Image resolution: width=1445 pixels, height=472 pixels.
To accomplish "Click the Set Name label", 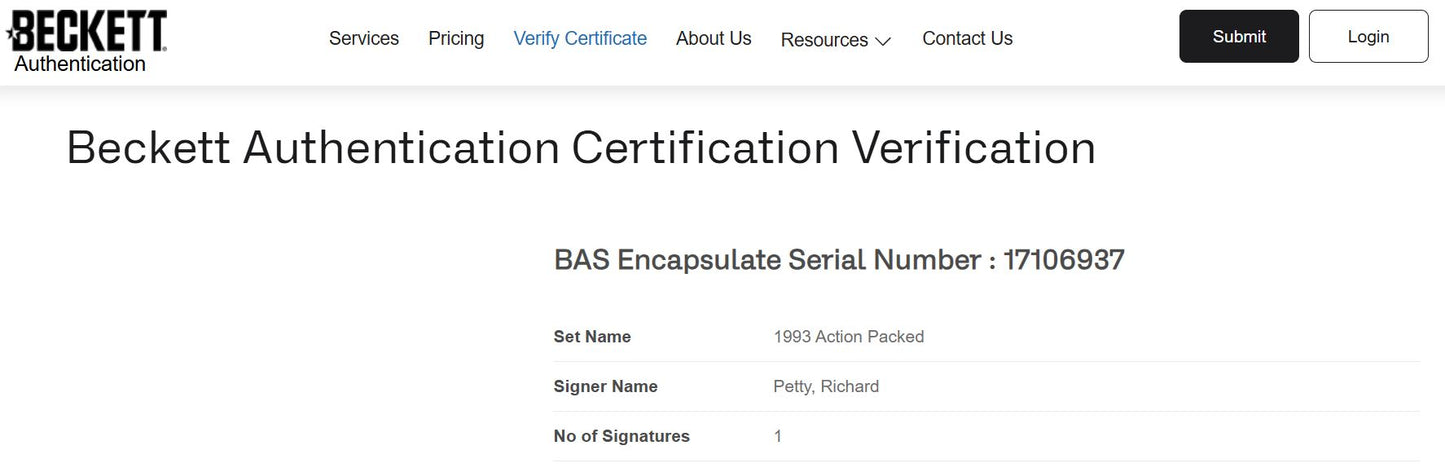I will pyautogui.click(x=592, y=337).
